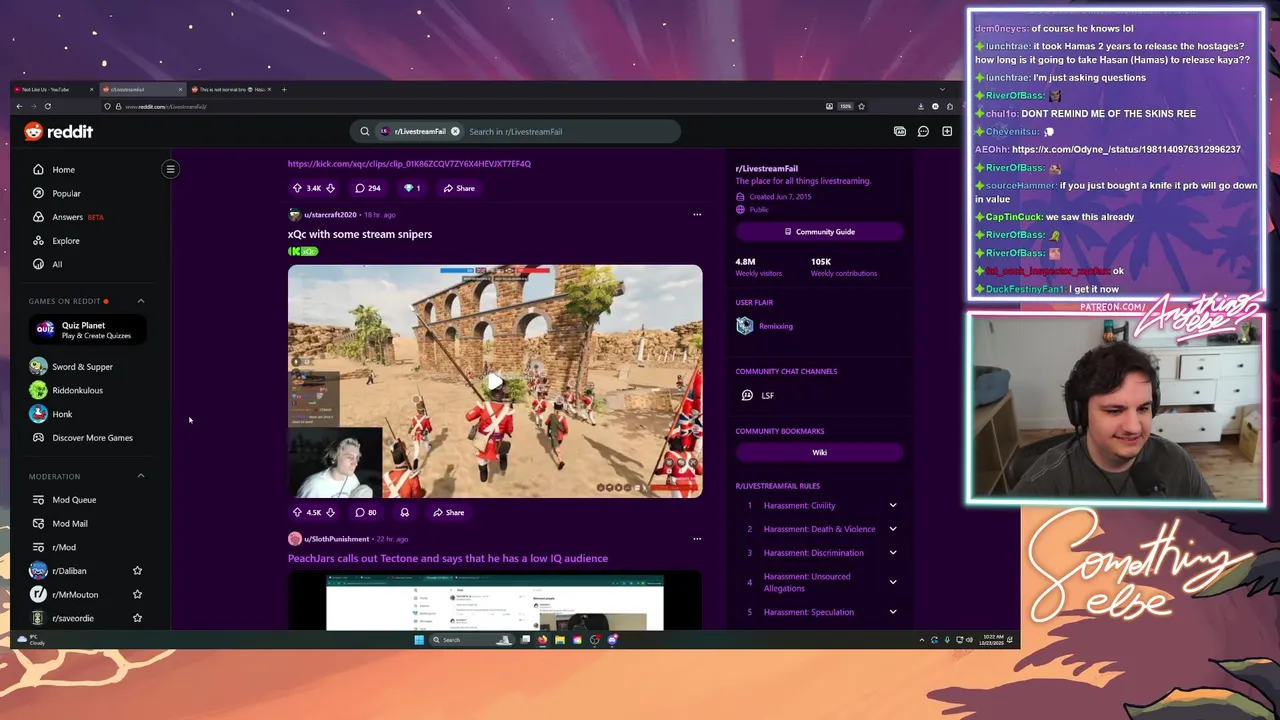Screen dimensions: 1280x720
Task: Open options menu for starcraft2020's post
Action: tap(697, 214)
